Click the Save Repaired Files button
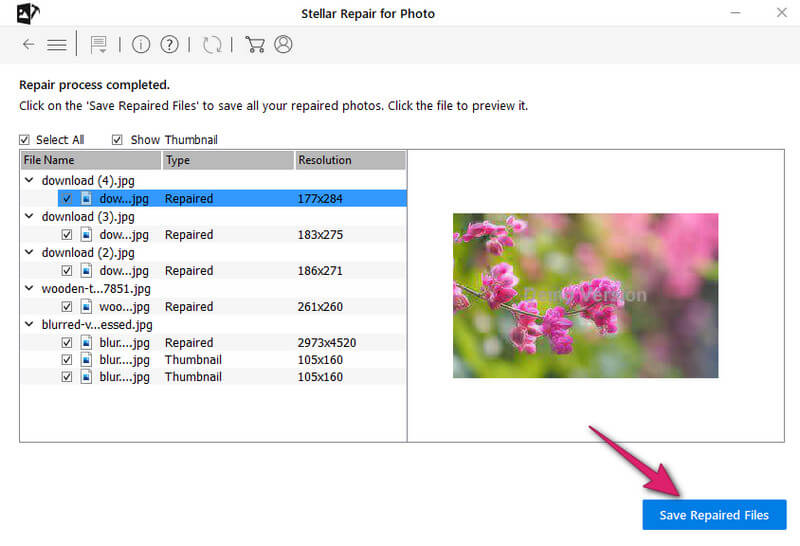The image size is (800, 546). click(x=714, y=515)
